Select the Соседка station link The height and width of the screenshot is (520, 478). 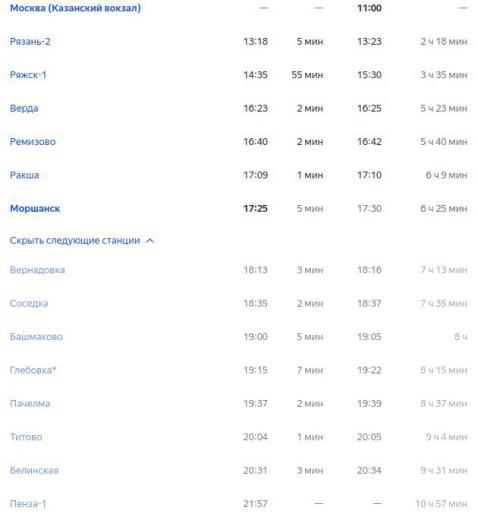pyautogui.click(x=29, y=303)
